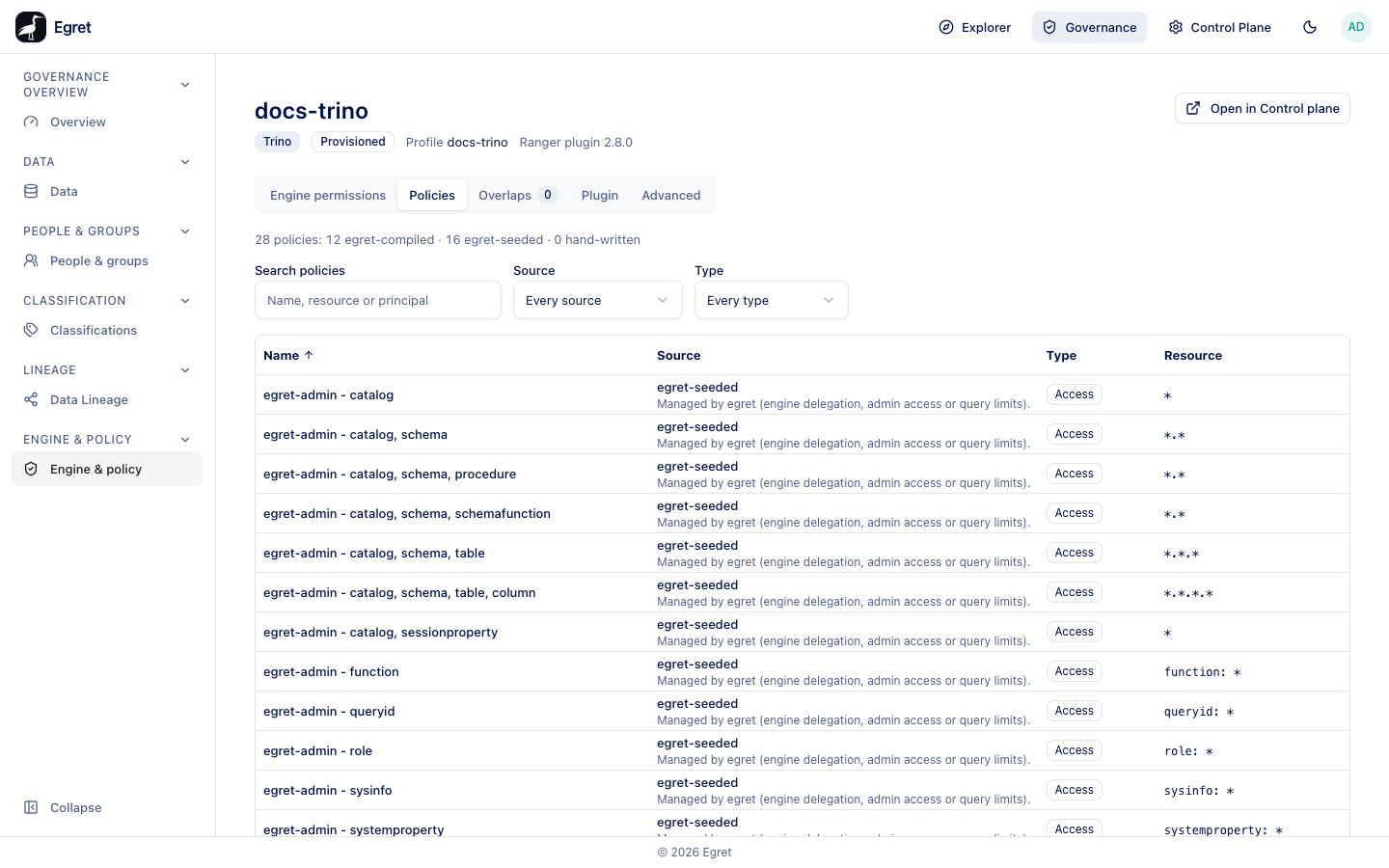Viewport: 1389px width, 868px height.
Task: Switch to the Plugin tab
Action: pyautogui.click(x=600, y=195)
